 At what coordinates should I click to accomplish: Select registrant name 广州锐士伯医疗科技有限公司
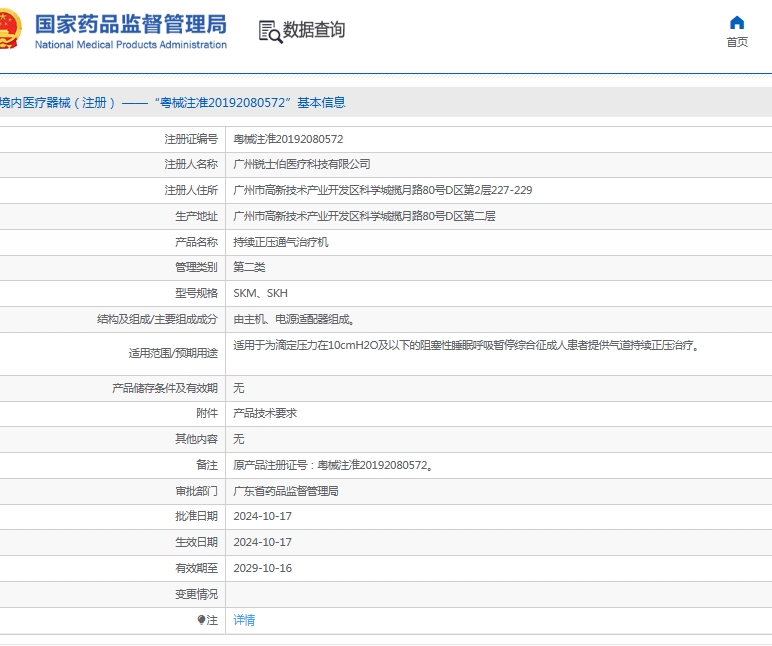pyautogui.click(x=302, y=164)
